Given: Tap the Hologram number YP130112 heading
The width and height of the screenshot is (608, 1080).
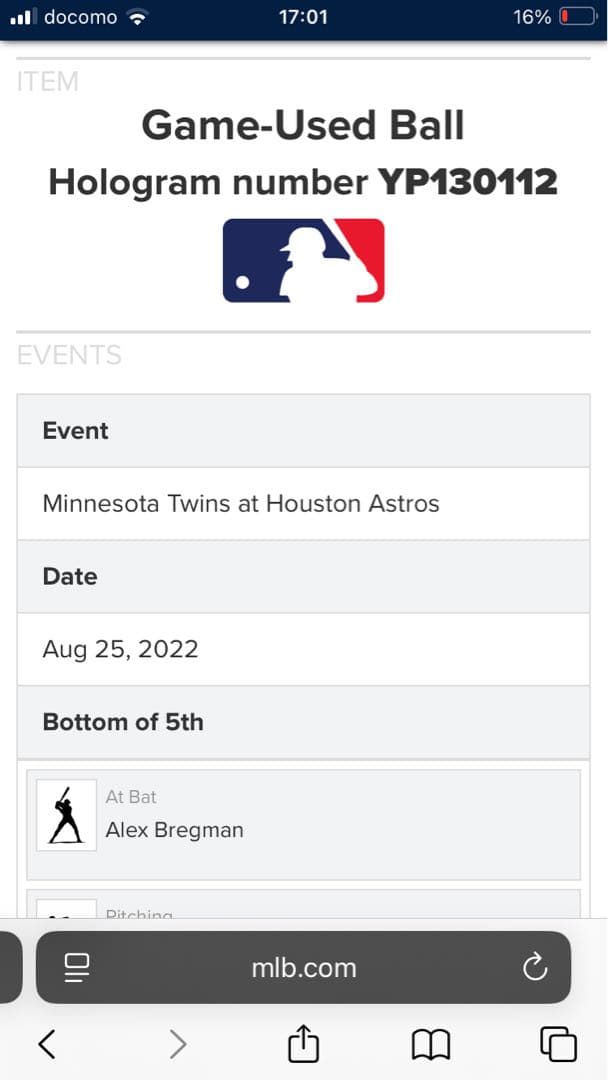Looking at the screenshot, I should pyautogui.click(x=304, y=182).
